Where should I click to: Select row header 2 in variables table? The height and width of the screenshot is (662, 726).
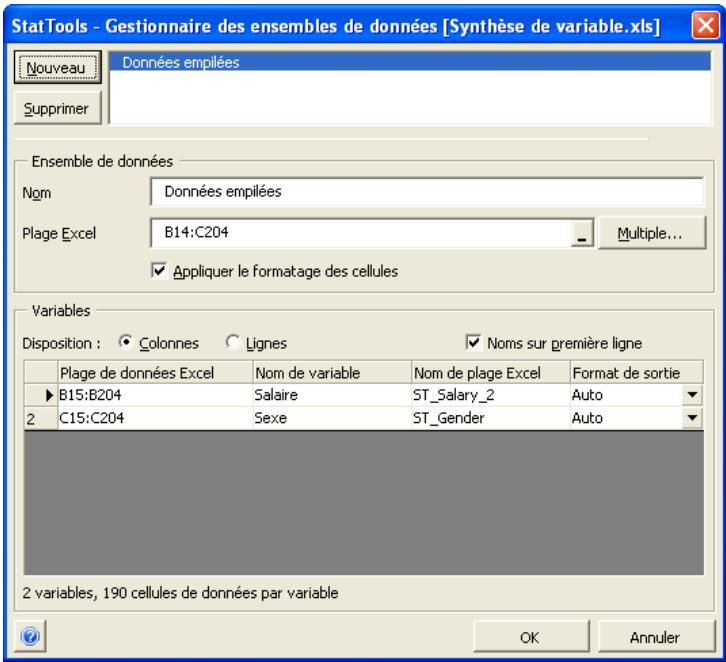point(41,418)
